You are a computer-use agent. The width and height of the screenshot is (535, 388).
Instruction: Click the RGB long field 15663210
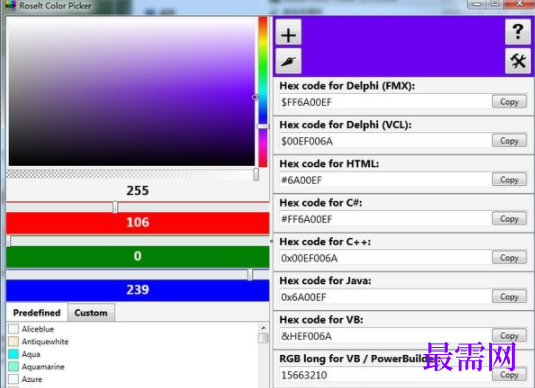[385, 375]
